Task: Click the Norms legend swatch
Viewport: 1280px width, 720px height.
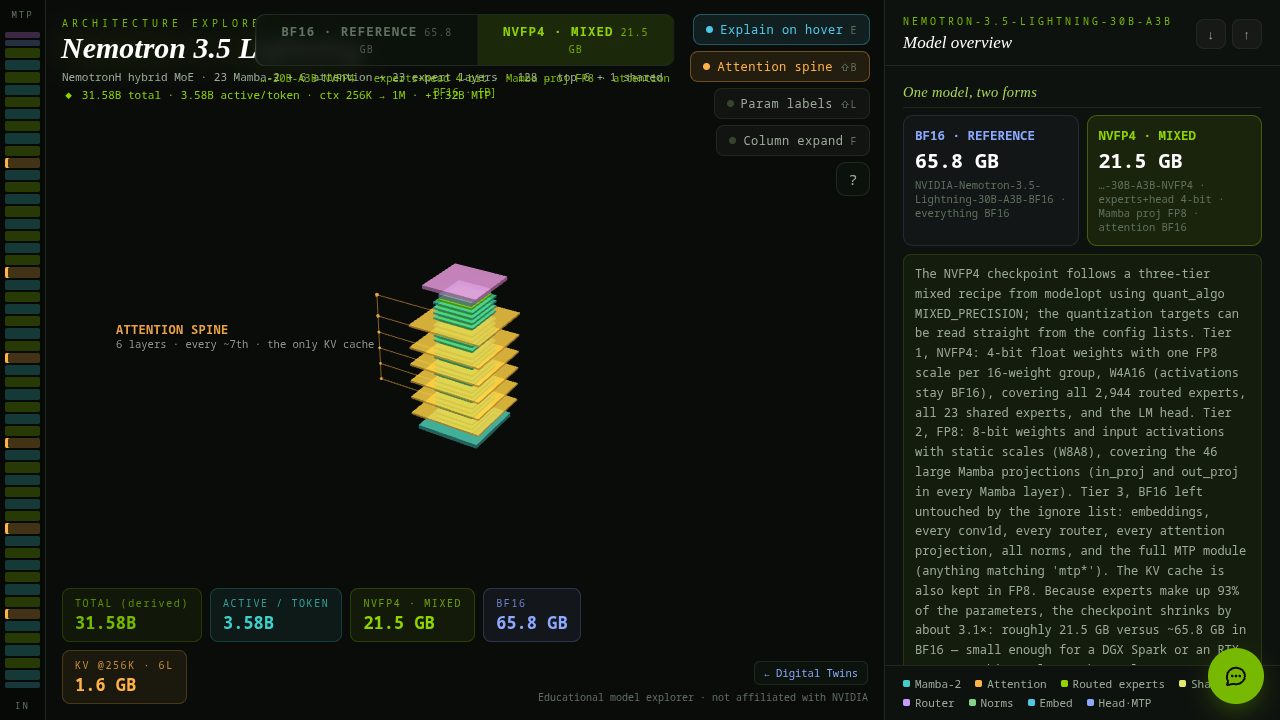Action: click(972, 703)
